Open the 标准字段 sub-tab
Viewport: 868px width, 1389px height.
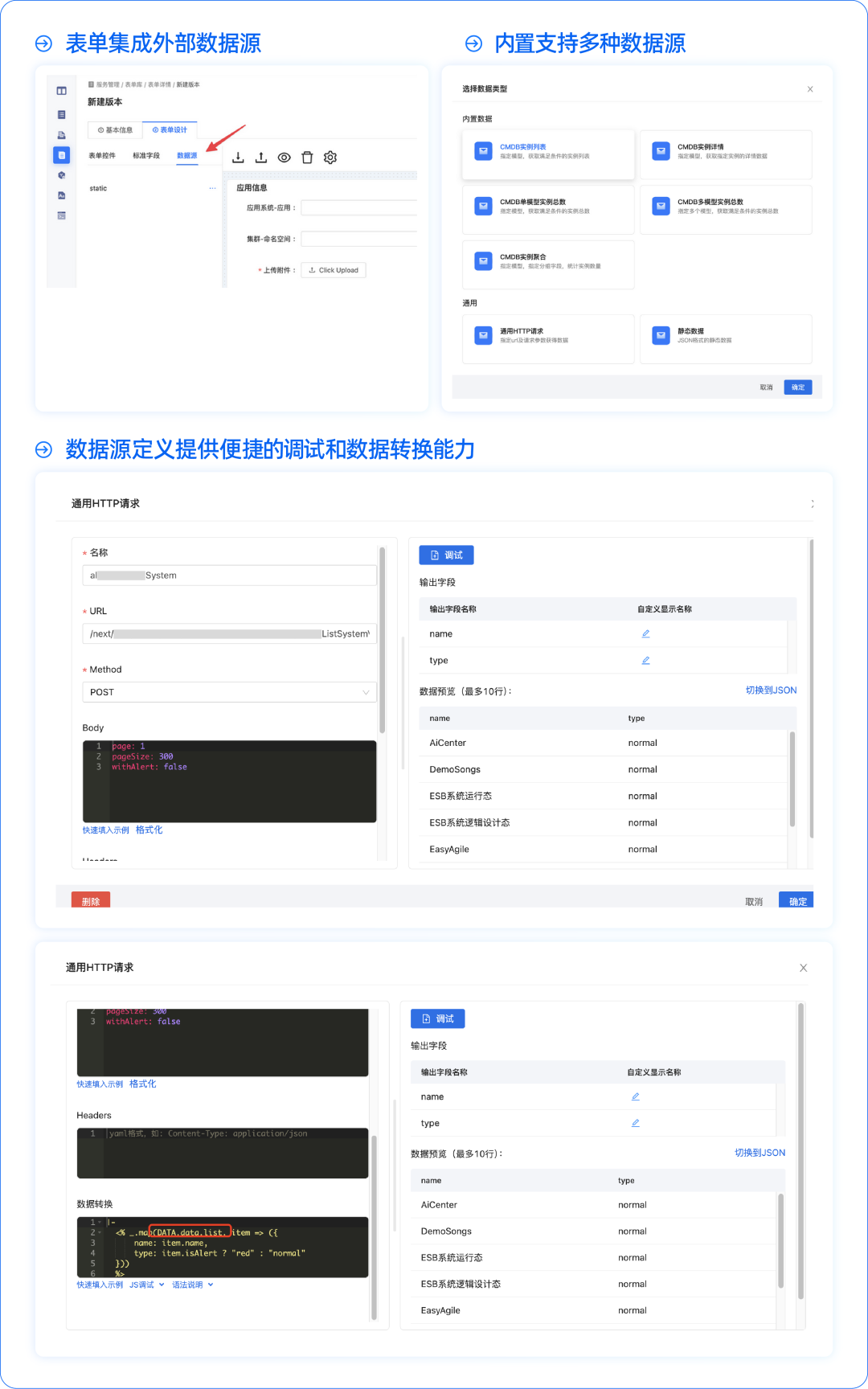tap(146, 155)
